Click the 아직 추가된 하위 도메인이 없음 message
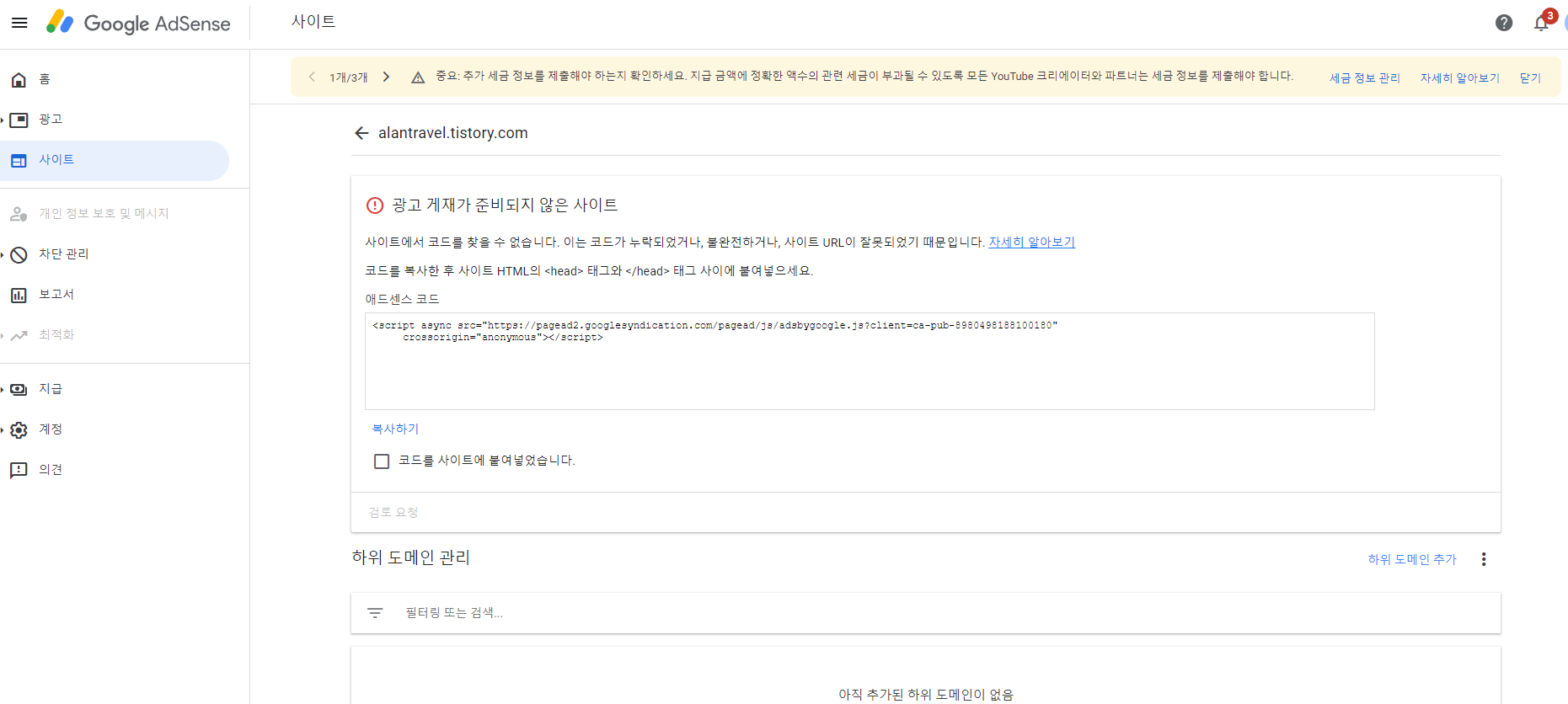This screenshot has height=704, width=1568. pyautogui.click(x=926, y=695)
